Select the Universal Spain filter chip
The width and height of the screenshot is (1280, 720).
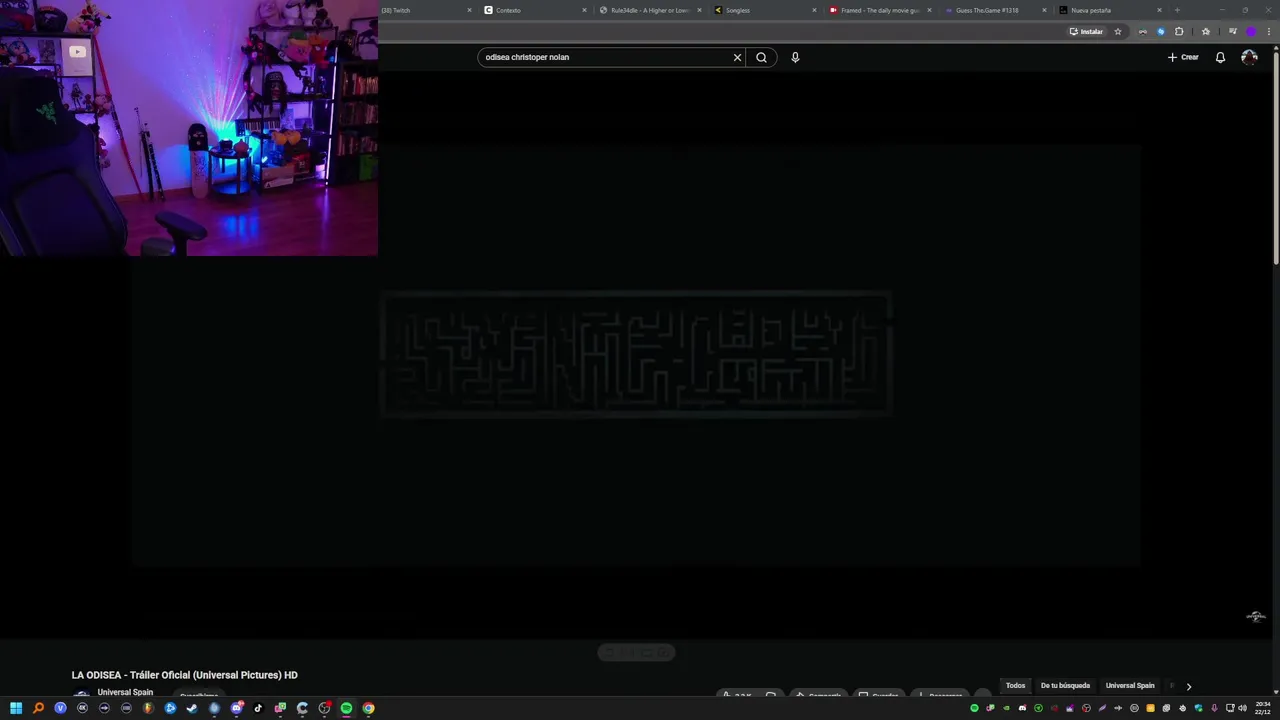click(x=1130, y=686)
